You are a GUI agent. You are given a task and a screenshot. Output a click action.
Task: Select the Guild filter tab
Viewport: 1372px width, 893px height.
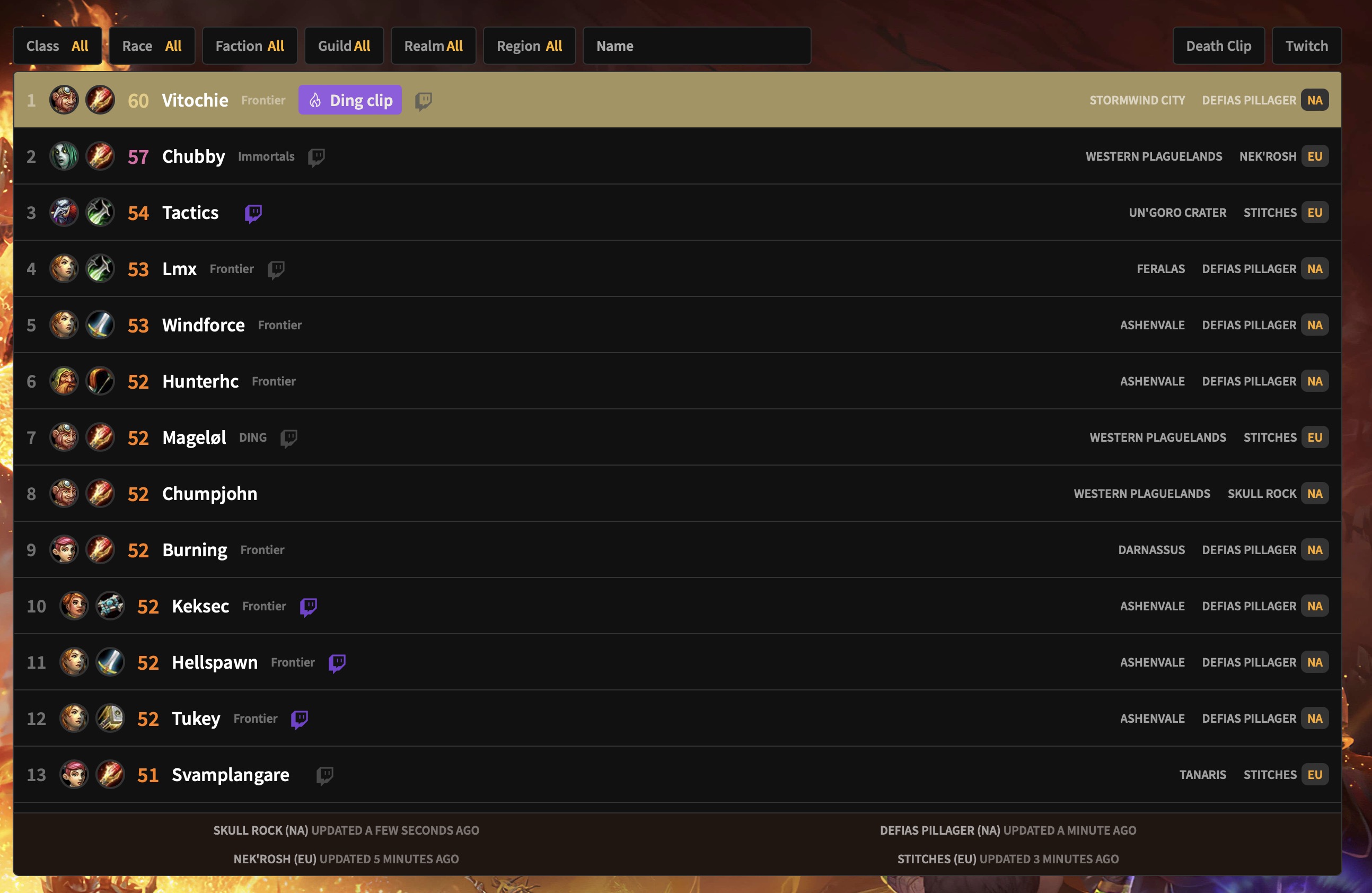click(344, 45)
